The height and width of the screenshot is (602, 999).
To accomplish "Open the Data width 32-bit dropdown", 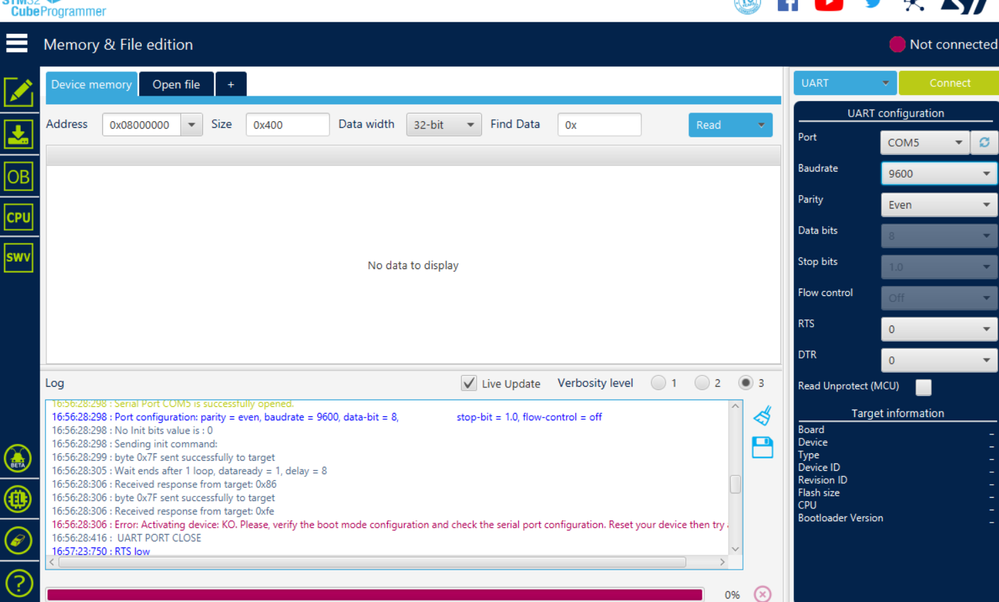I will 443,124.
